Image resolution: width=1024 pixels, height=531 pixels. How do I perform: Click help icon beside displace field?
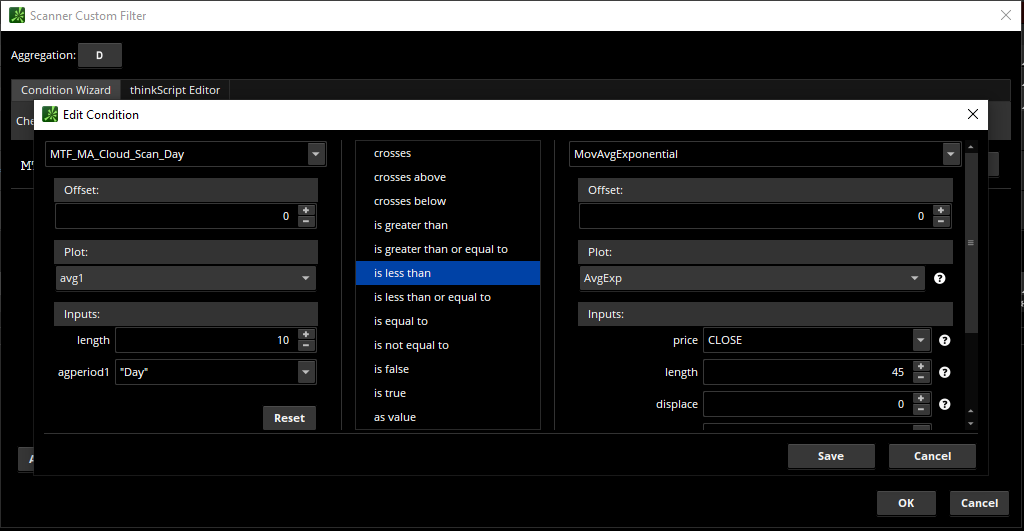pyautogui.click(x=944, y=405)
